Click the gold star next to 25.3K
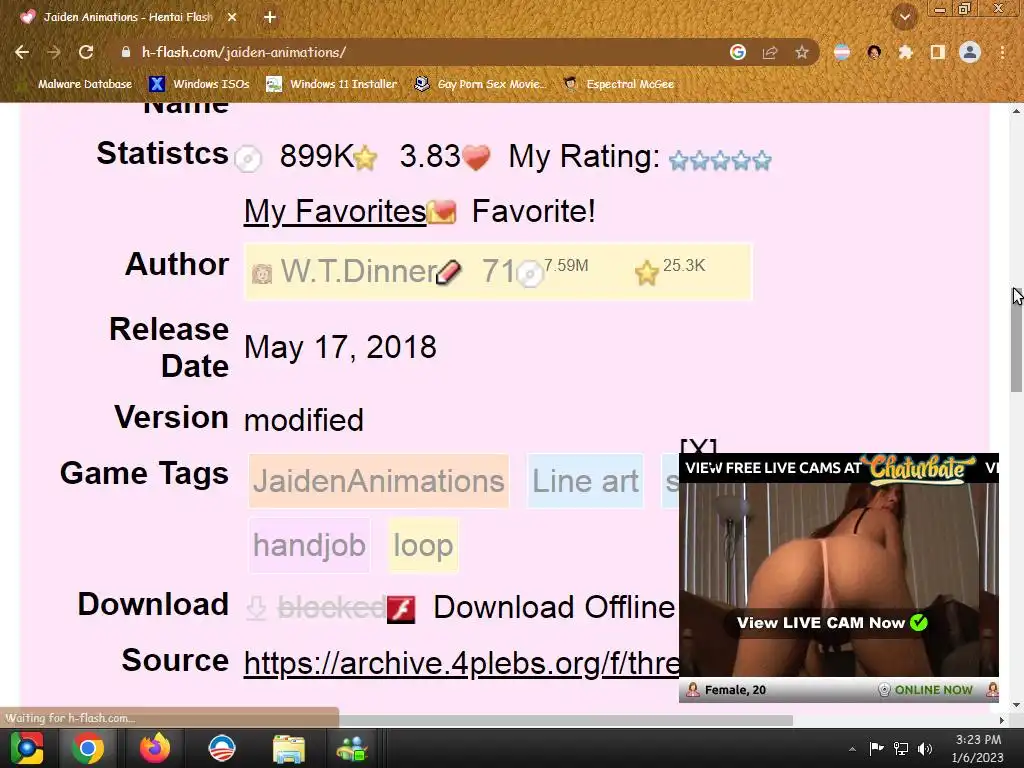The width and height of the screenshot is (1024, 768). pyautogui.click(x=647, y=273)
